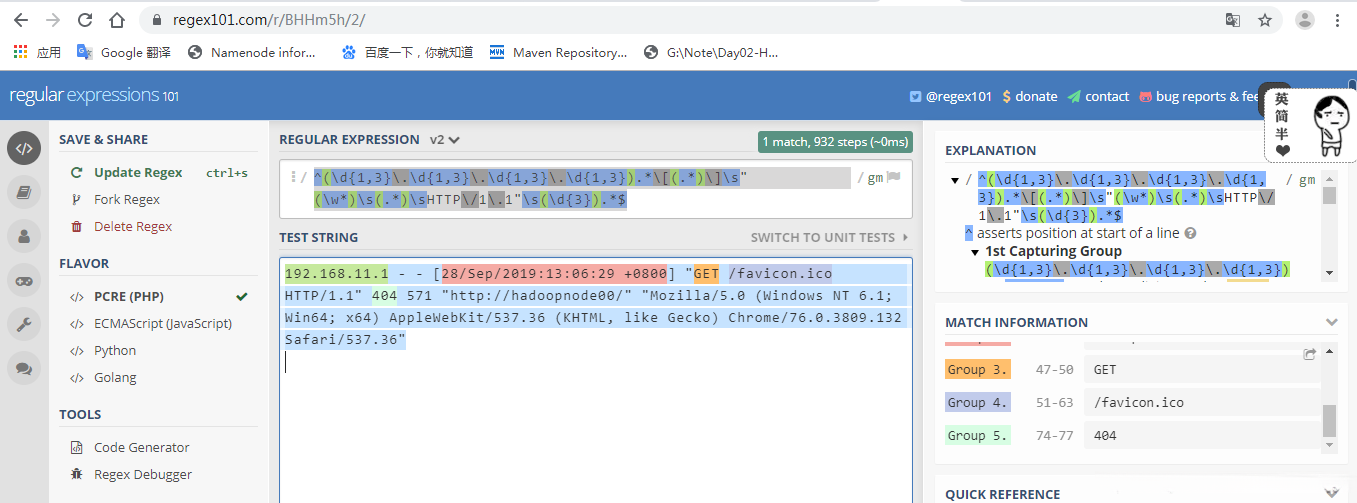Open the Google 翻译 bookmark
The width and height of the screenshot is (1357, 503).
point(124,52)
